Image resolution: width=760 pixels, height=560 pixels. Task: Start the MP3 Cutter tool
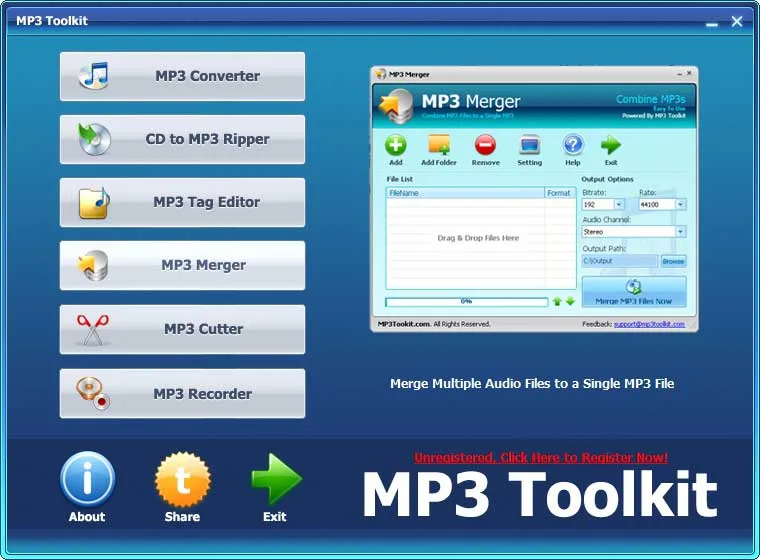point(182,330)
